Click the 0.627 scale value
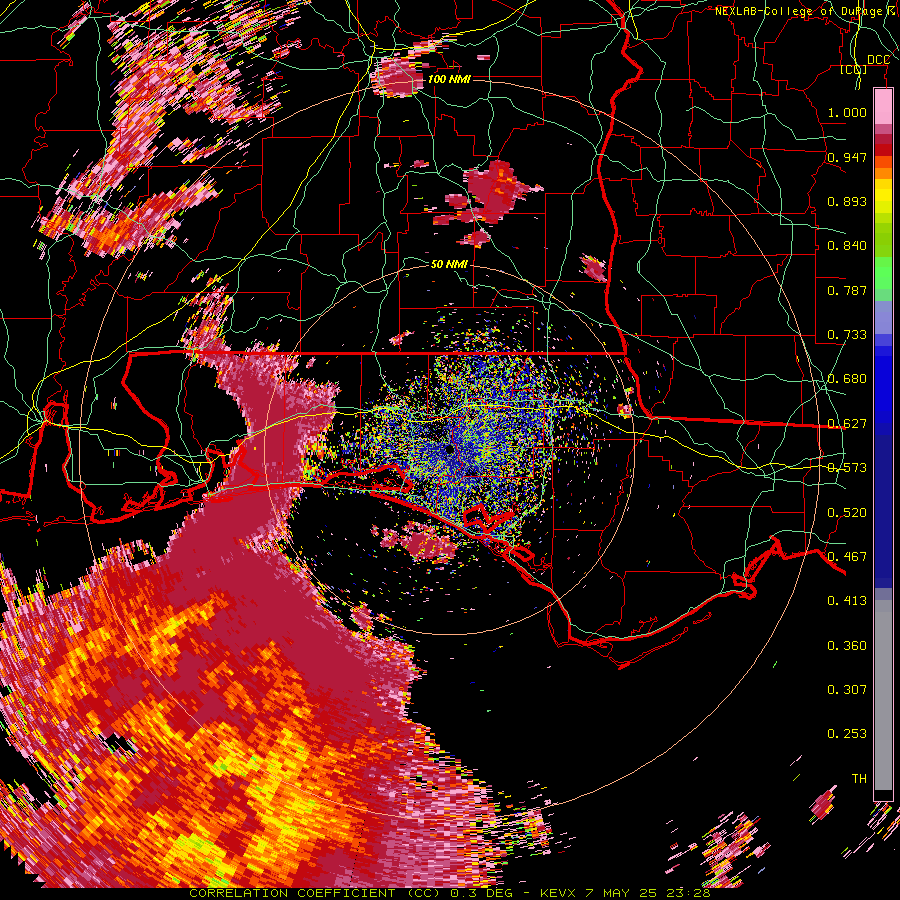Screen dimensions: 900x900 coord(847,424)
